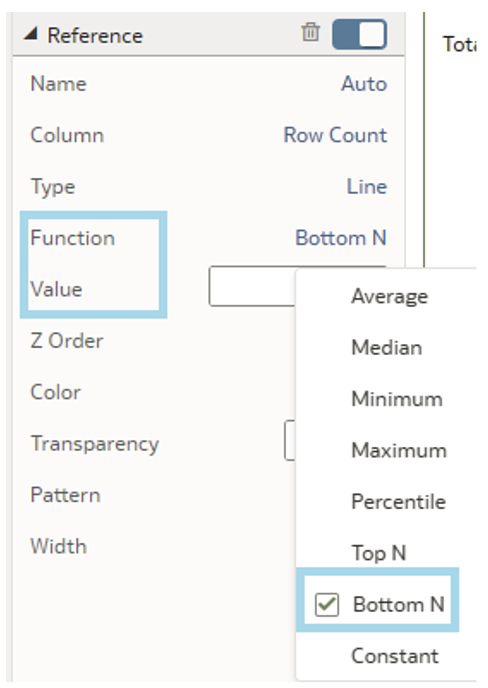Select Constant from function menu

click(x=395, y=656)
